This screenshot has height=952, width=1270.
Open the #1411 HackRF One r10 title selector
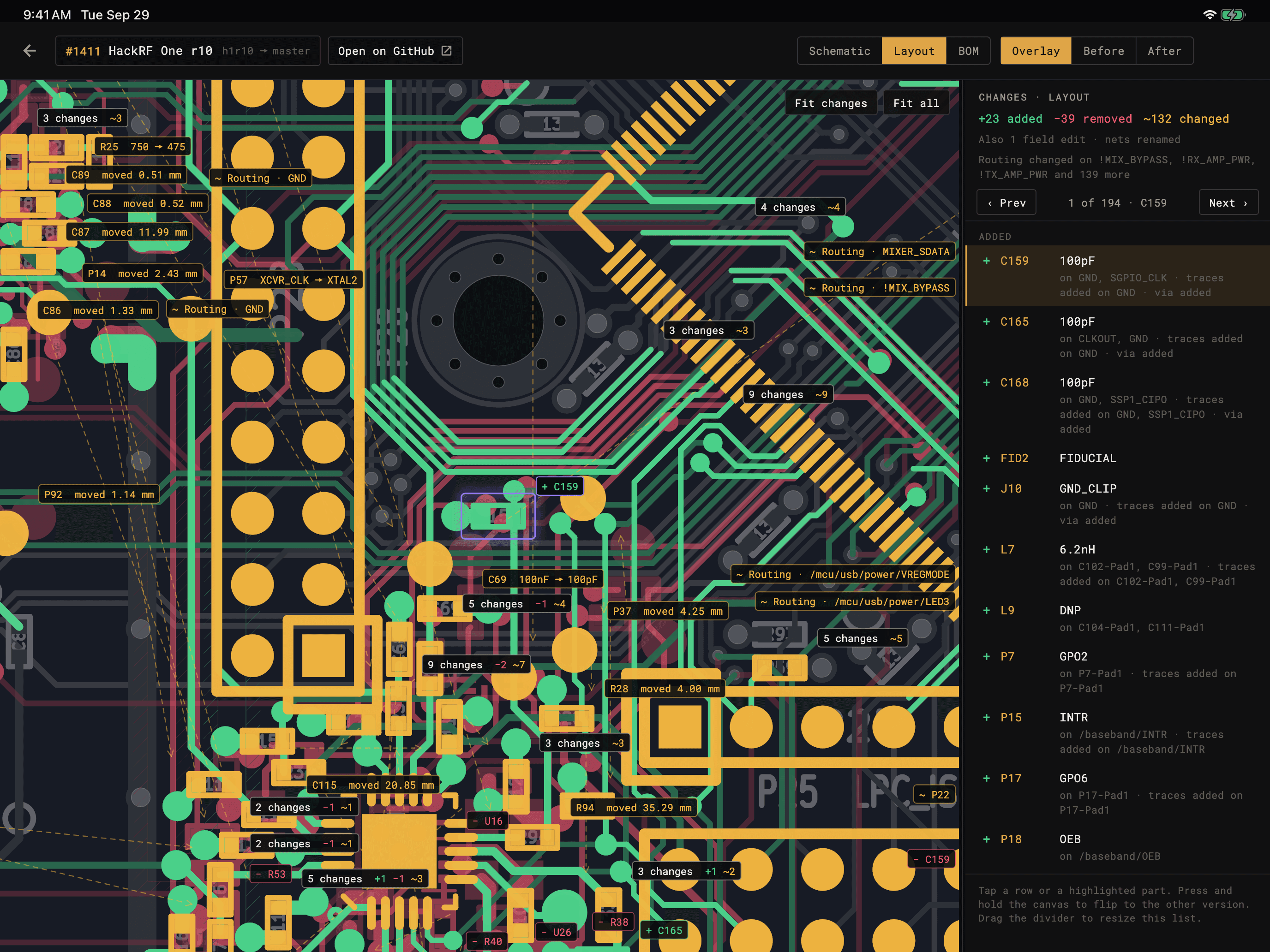pyautogui.click(x=188, y=51)
